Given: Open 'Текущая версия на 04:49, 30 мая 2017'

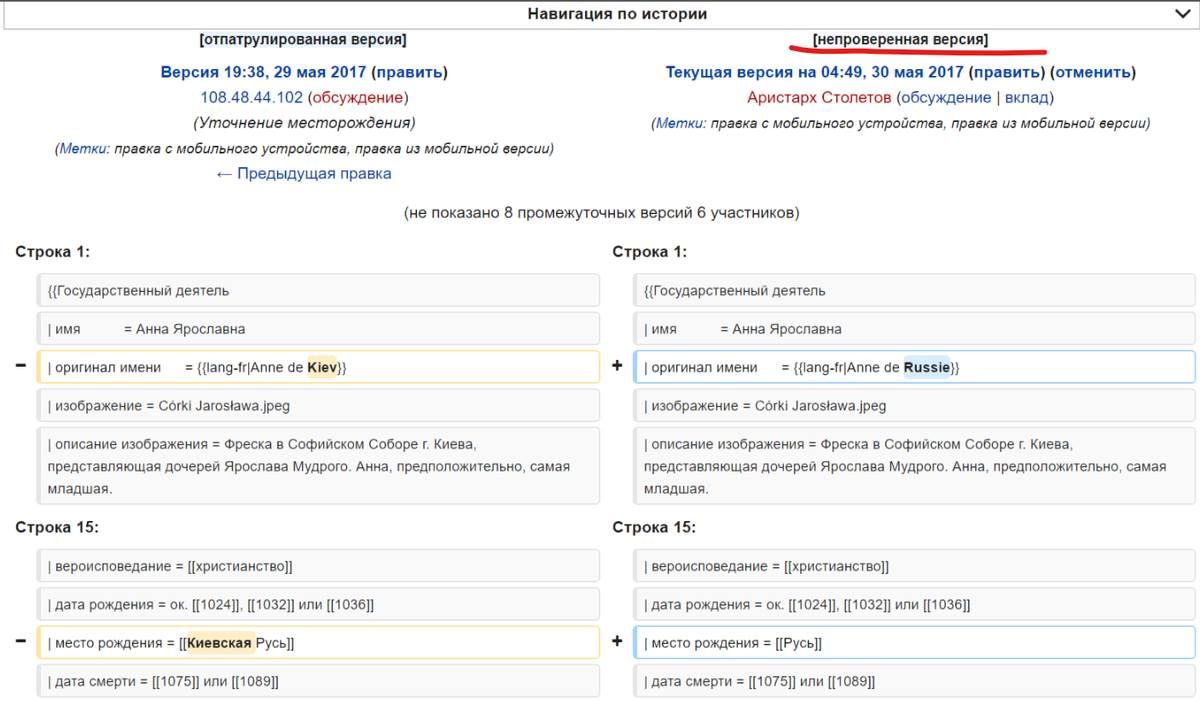Looking at the screenshot, I should tap(814, 72).
